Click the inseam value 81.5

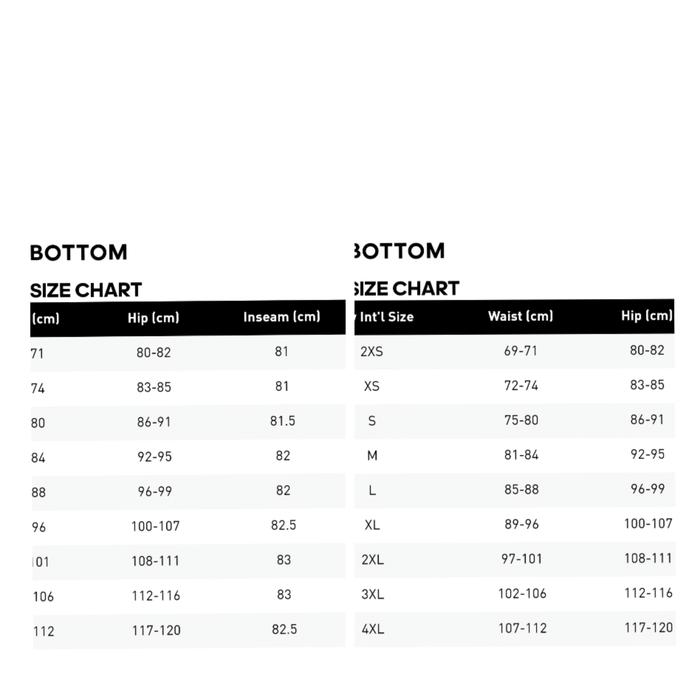click(x=283, y=421)
